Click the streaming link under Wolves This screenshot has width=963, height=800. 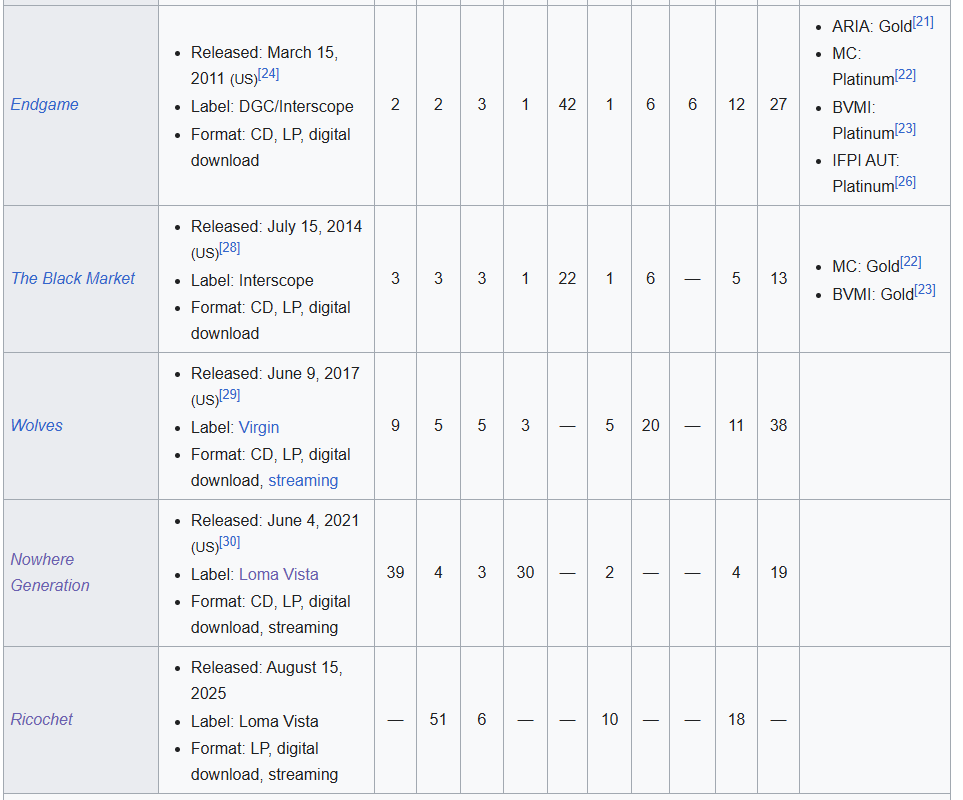tap(303, 480)
